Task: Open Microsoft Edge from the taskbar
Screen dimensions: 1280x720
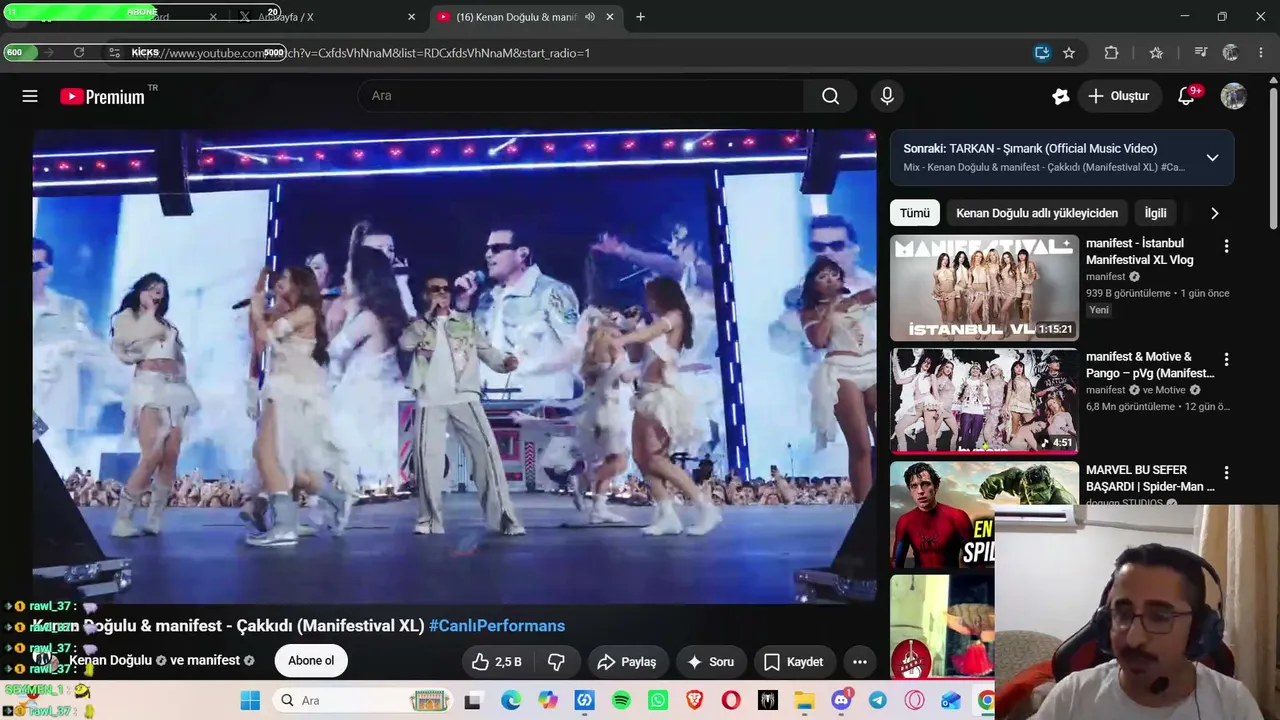Action: pyautogui.click(x=511, y=701)
